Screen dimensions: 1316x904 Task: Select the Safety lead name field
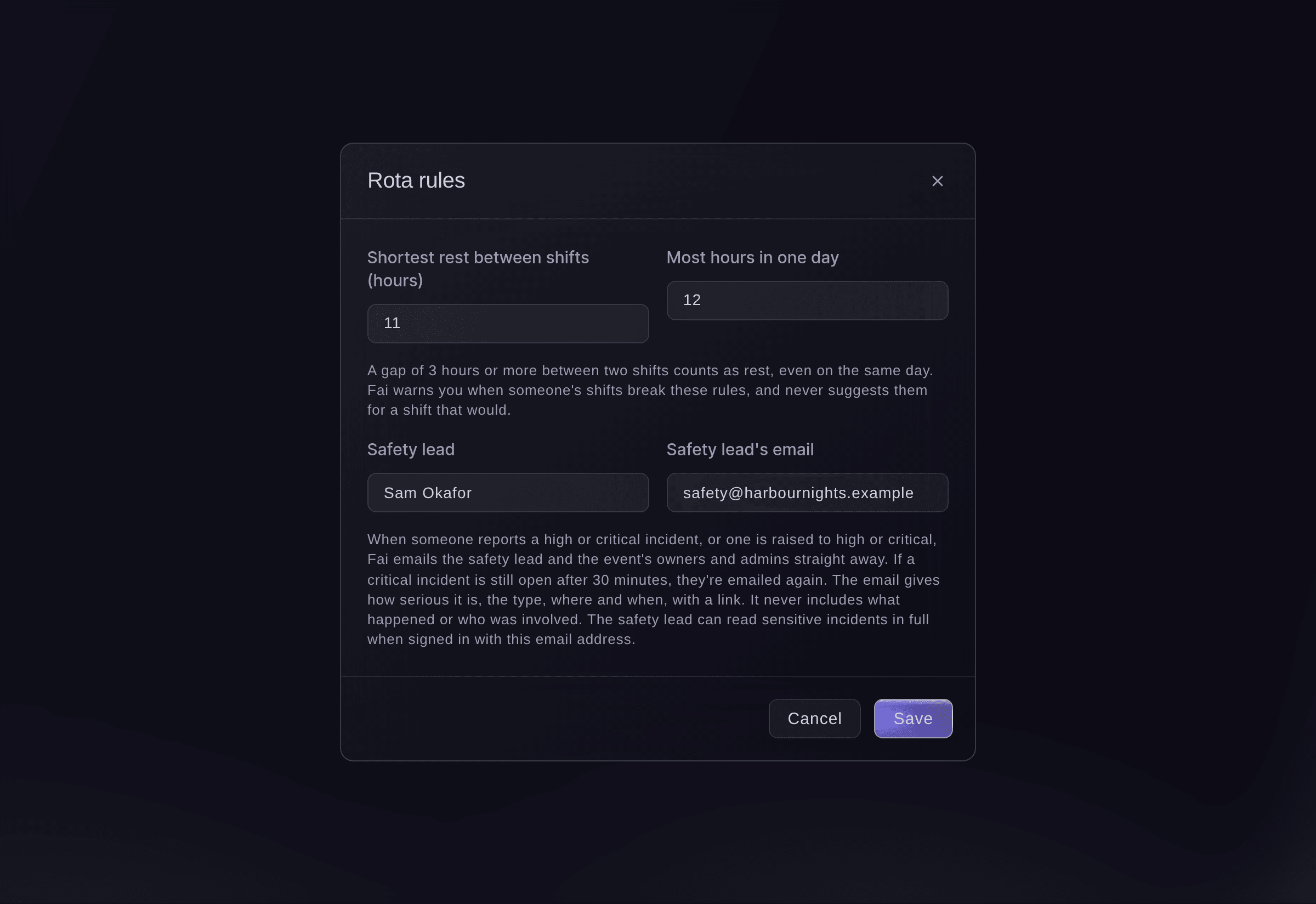(x=508, y=493)
